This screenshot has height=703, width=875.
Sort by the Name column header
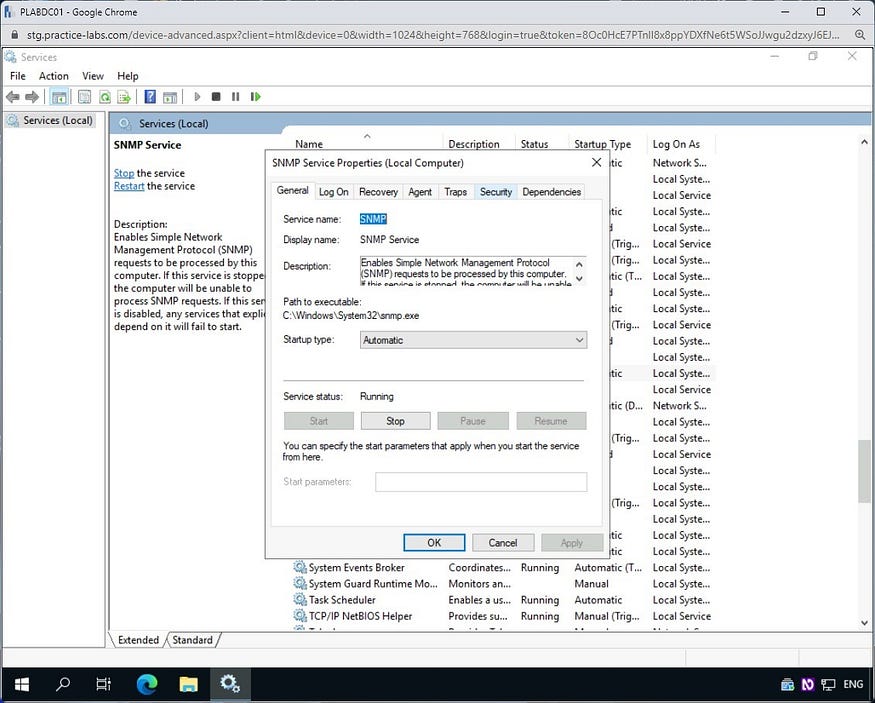366,143
